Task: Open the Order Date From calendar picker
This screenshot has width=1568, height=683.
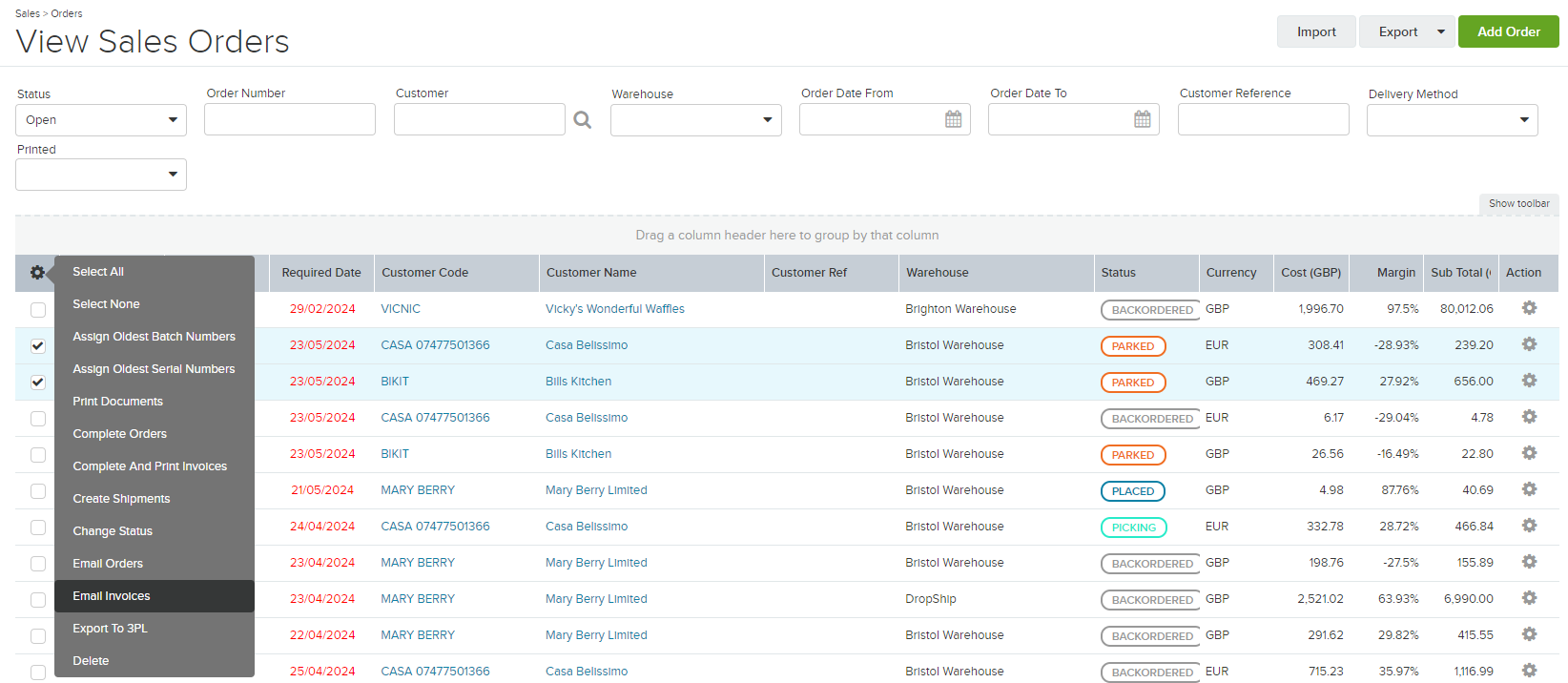Action: point(953,119)
